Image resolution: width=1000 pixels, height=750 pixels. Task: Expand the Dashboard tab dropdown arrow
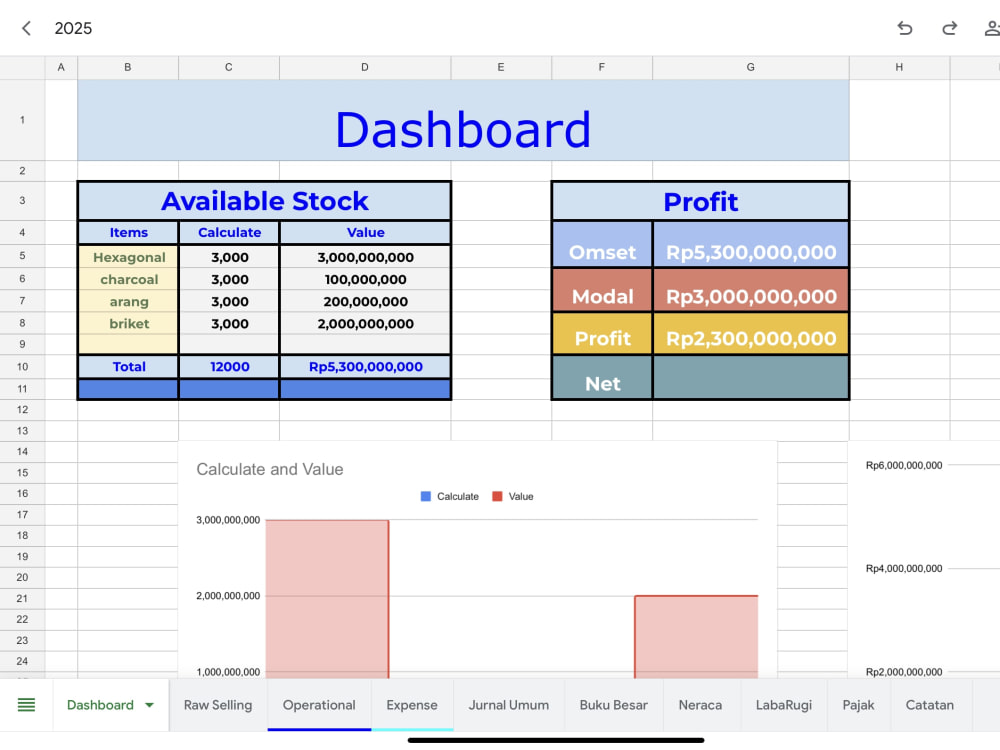(149, 705)
